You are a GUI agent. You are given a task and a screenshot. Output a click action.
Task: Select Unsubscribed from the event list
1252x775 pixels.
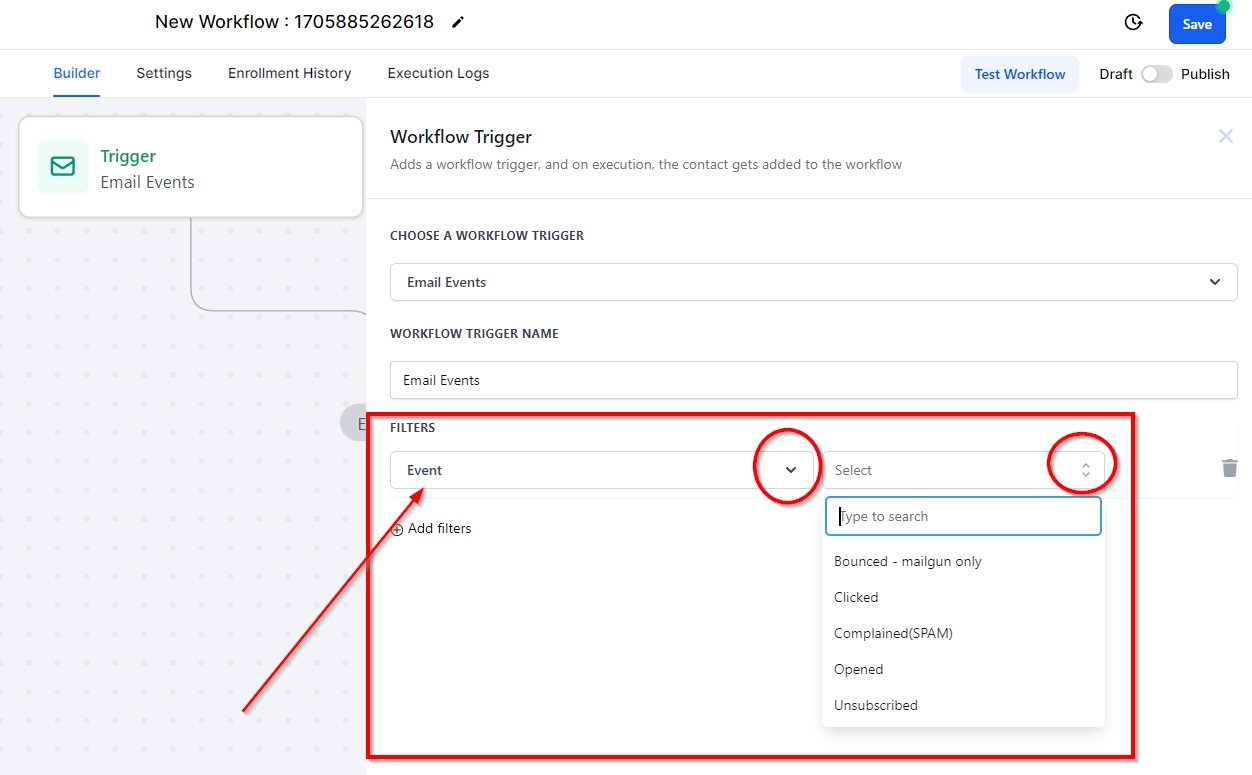tap(875, 705)
